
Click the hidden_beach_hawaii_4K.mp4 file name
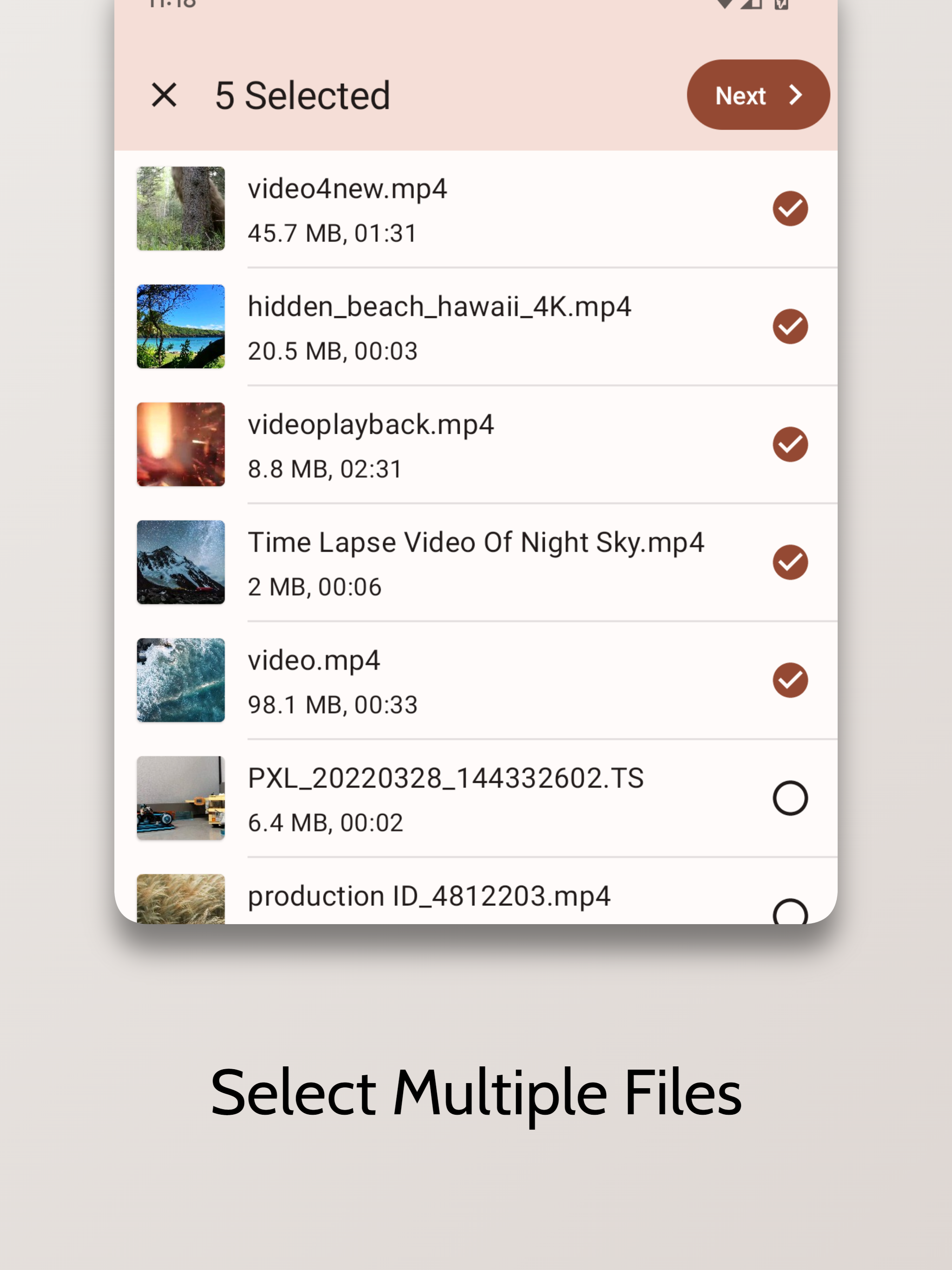tap(439, 307)
